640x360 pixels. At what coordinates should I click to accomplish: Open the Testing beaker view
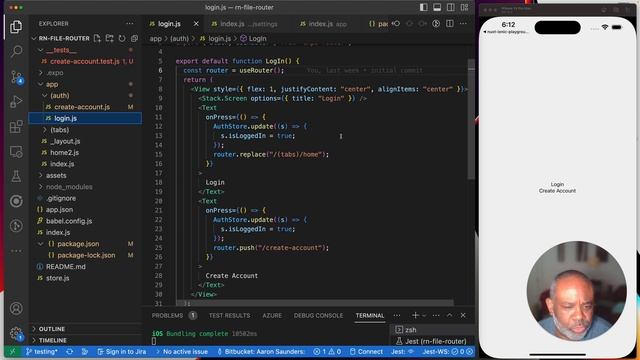pyautogui.click(x=16, y=176)
